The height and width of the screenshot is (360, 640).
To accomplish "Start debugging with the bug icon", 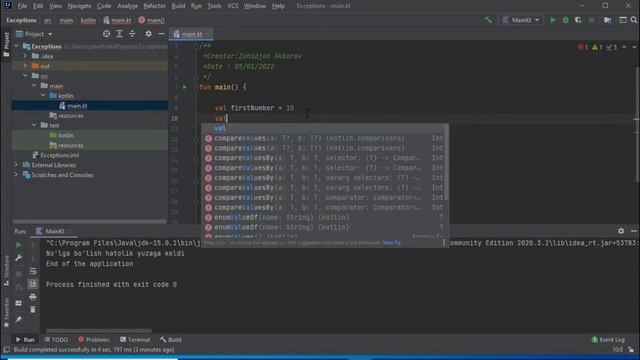I will point(566,20).
